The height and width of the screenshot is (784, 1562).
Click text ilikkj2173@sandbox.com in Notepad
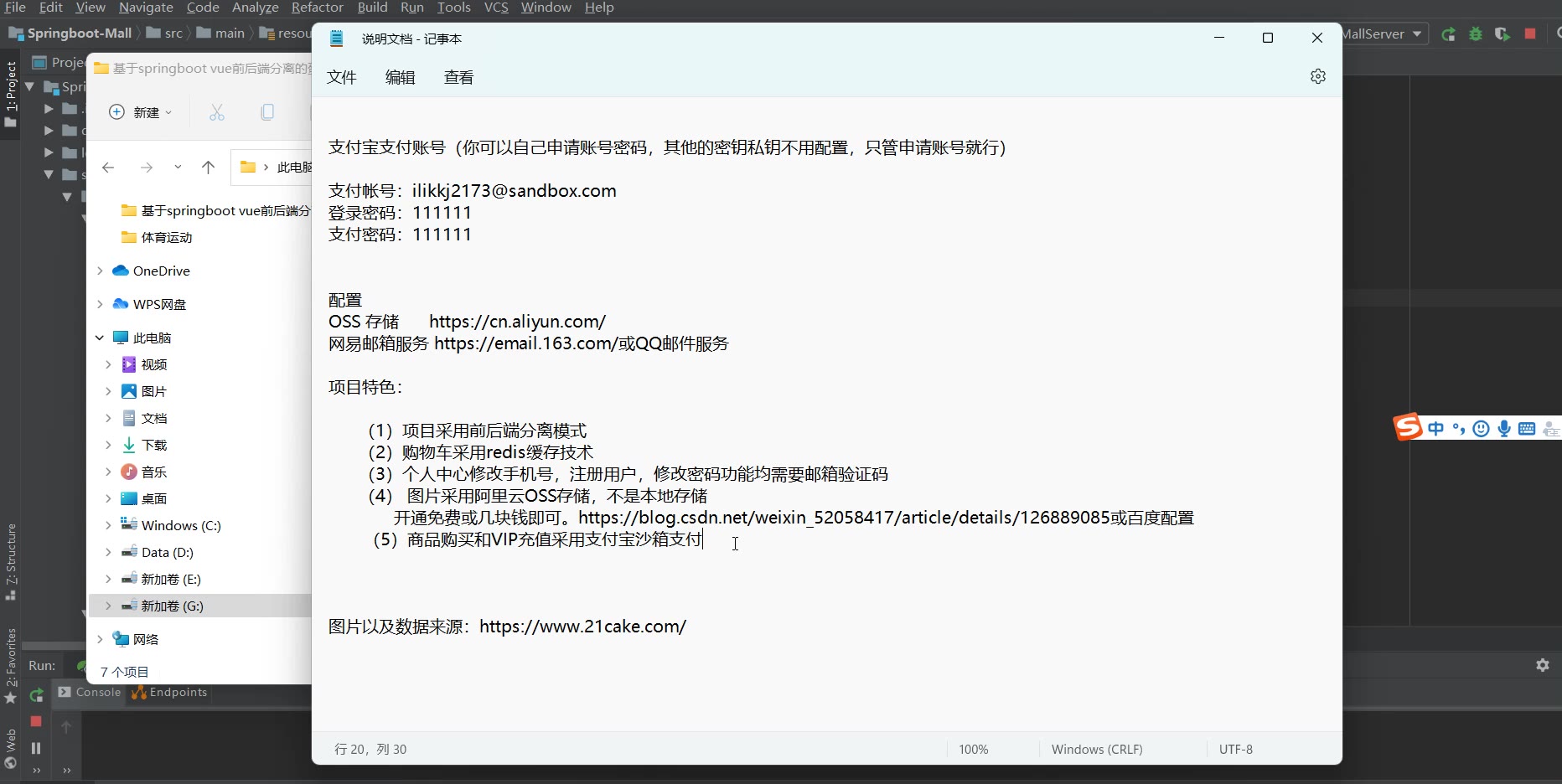(x=515, y=190)
